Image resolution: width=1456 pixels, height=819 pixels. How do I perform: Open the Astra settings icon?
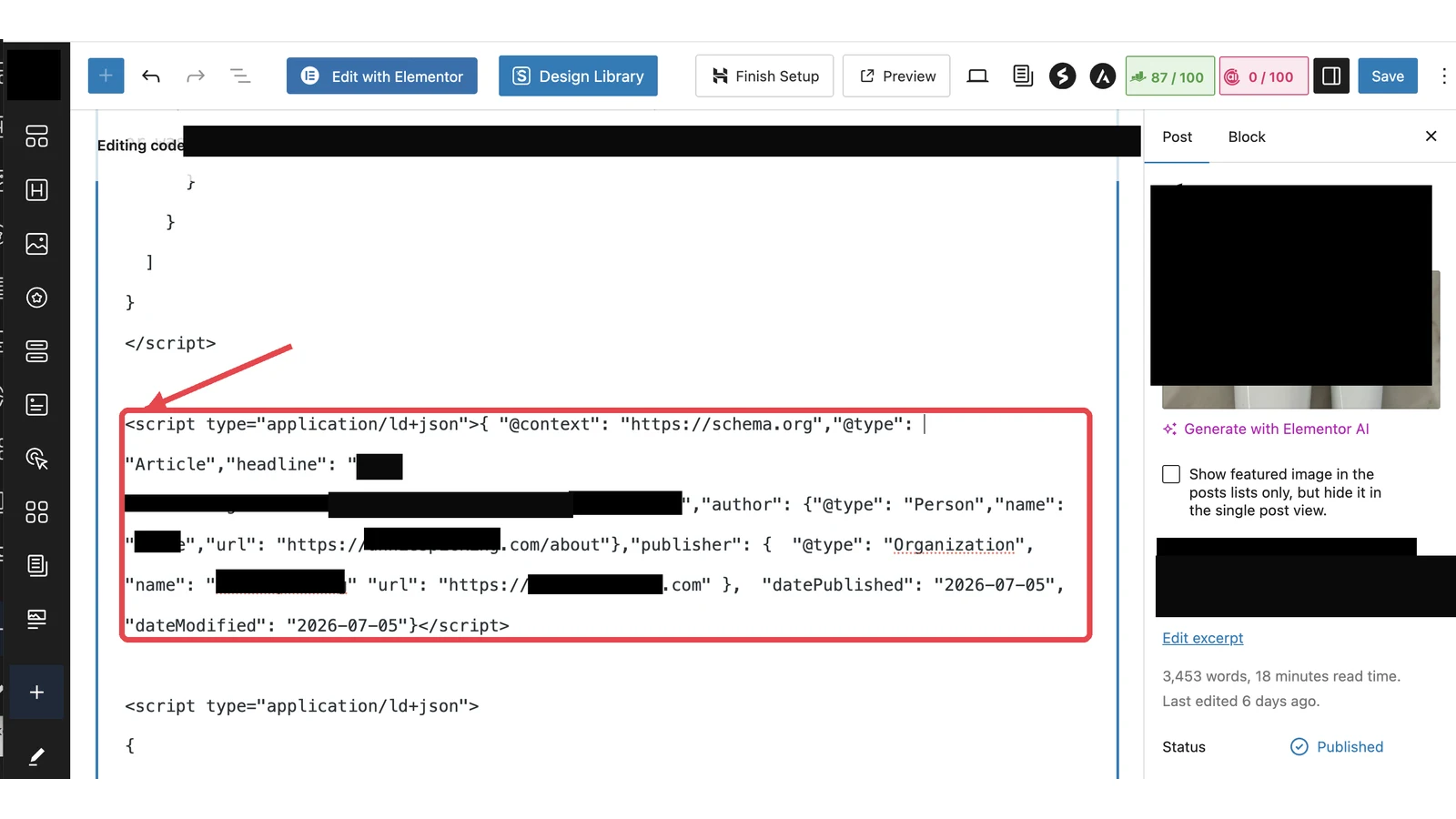(x=1103, y=76)
